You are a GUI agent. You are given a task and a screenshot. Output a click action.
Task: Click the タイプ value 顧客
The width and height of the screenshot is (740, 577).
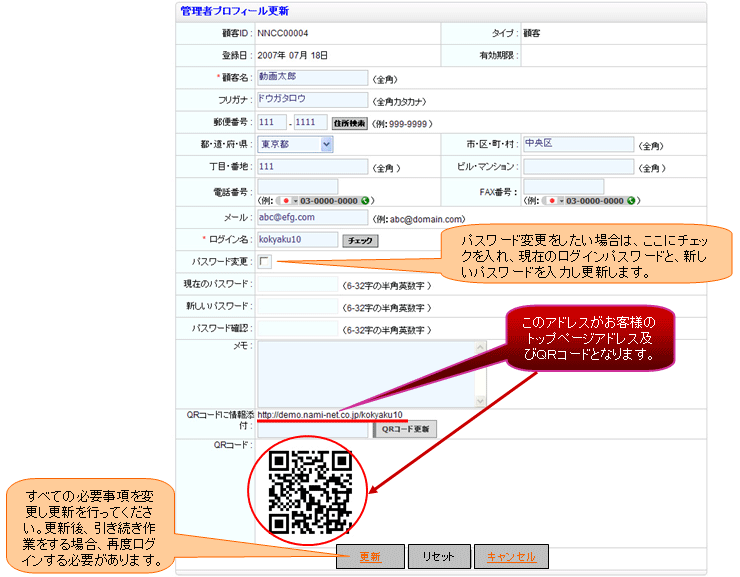(x=532, y=33)
